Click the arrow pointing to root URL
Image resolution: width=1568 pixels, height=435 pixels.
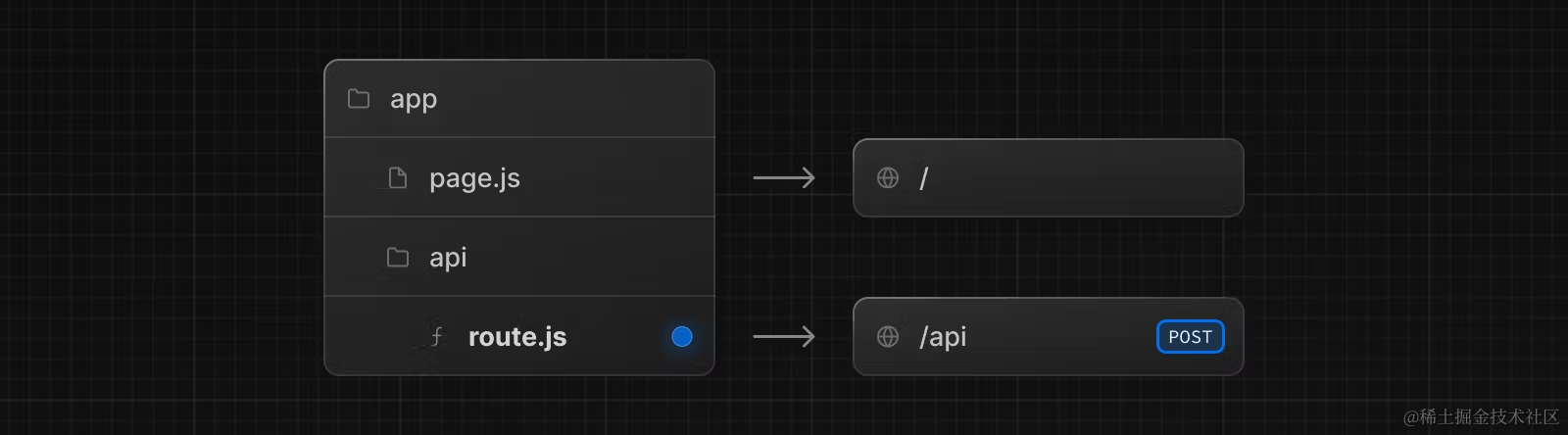784,178
